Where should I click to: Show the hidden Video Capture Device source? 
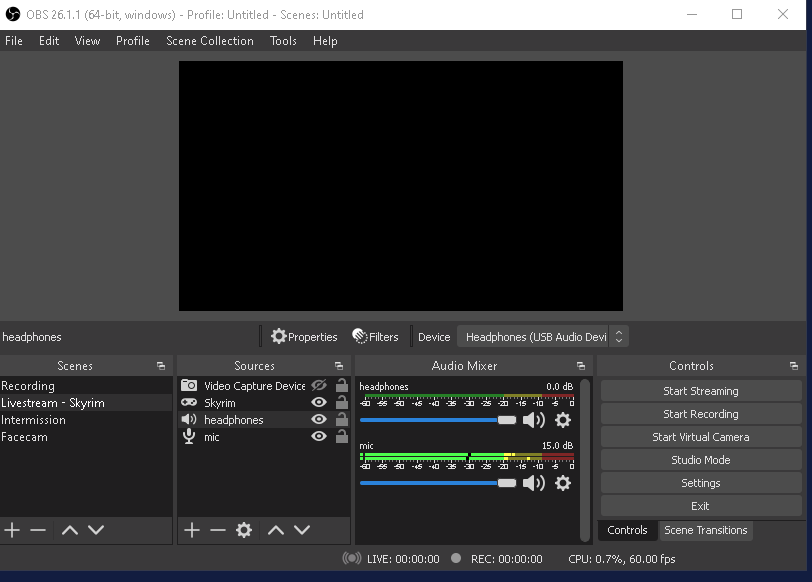point(319,385)
